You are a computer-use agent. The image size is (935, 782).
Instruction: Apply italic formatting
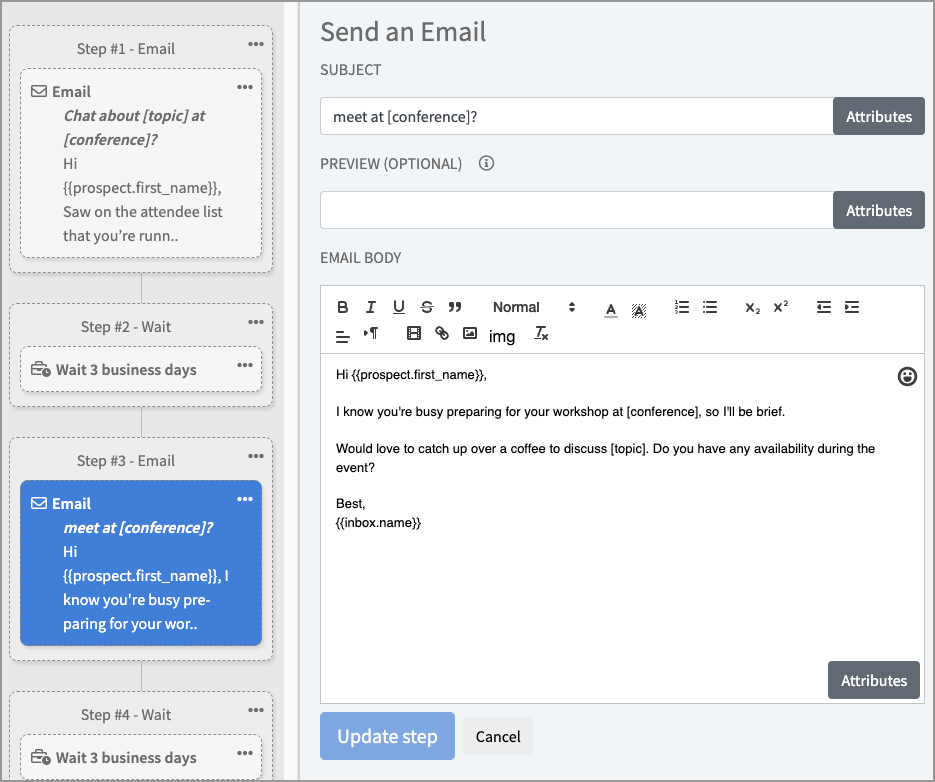(x=371, y=307)
